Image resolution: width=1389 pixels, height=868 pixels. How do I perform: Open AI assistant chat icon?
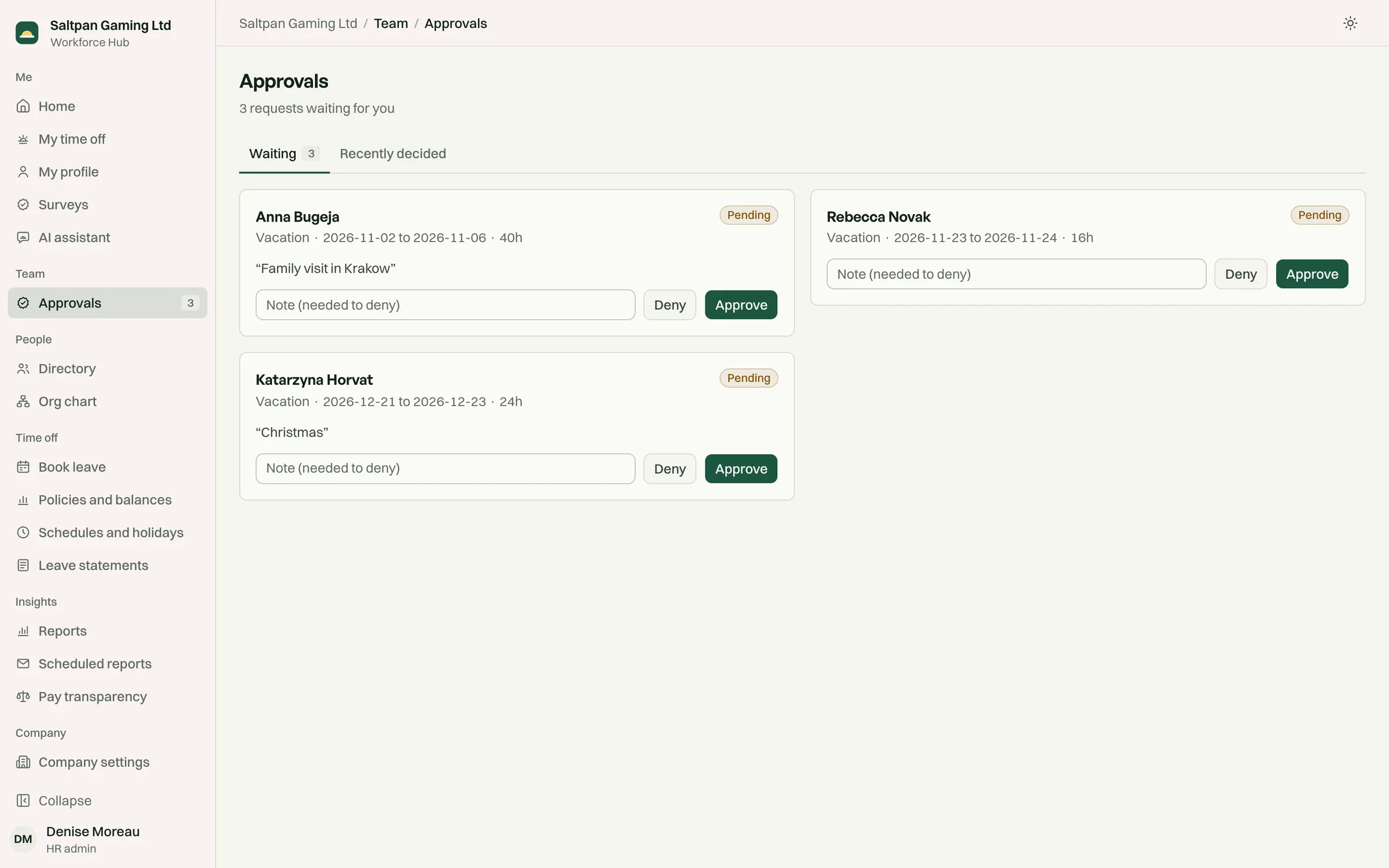click(23, 237)
